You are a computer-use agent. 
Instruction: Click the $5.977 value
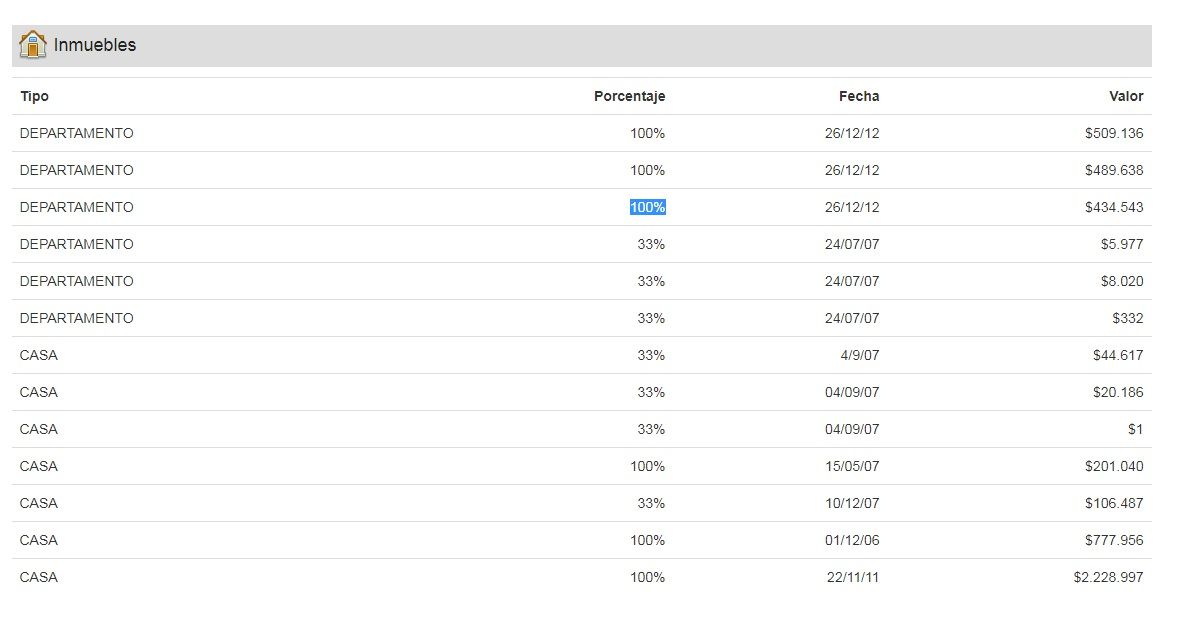tap(1121, 244)
